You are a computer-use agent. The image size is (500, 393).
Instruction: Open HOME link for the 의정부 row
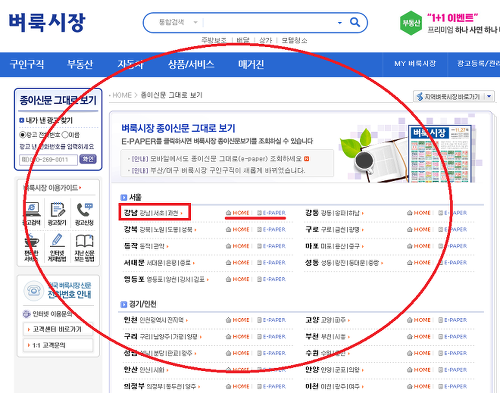238,386
